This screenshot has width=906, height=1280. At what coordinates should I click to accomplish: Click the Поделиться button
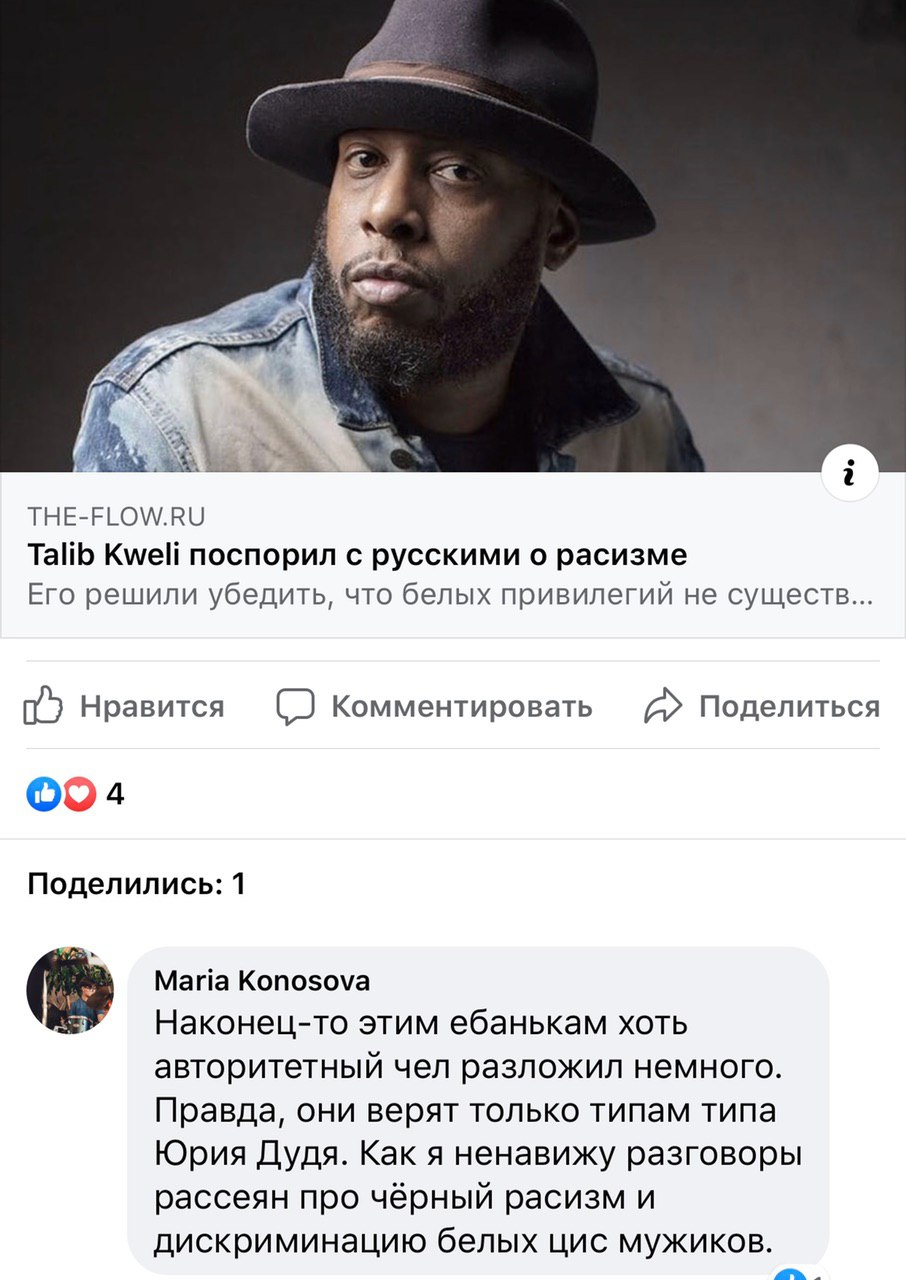(x=761, y=707)
